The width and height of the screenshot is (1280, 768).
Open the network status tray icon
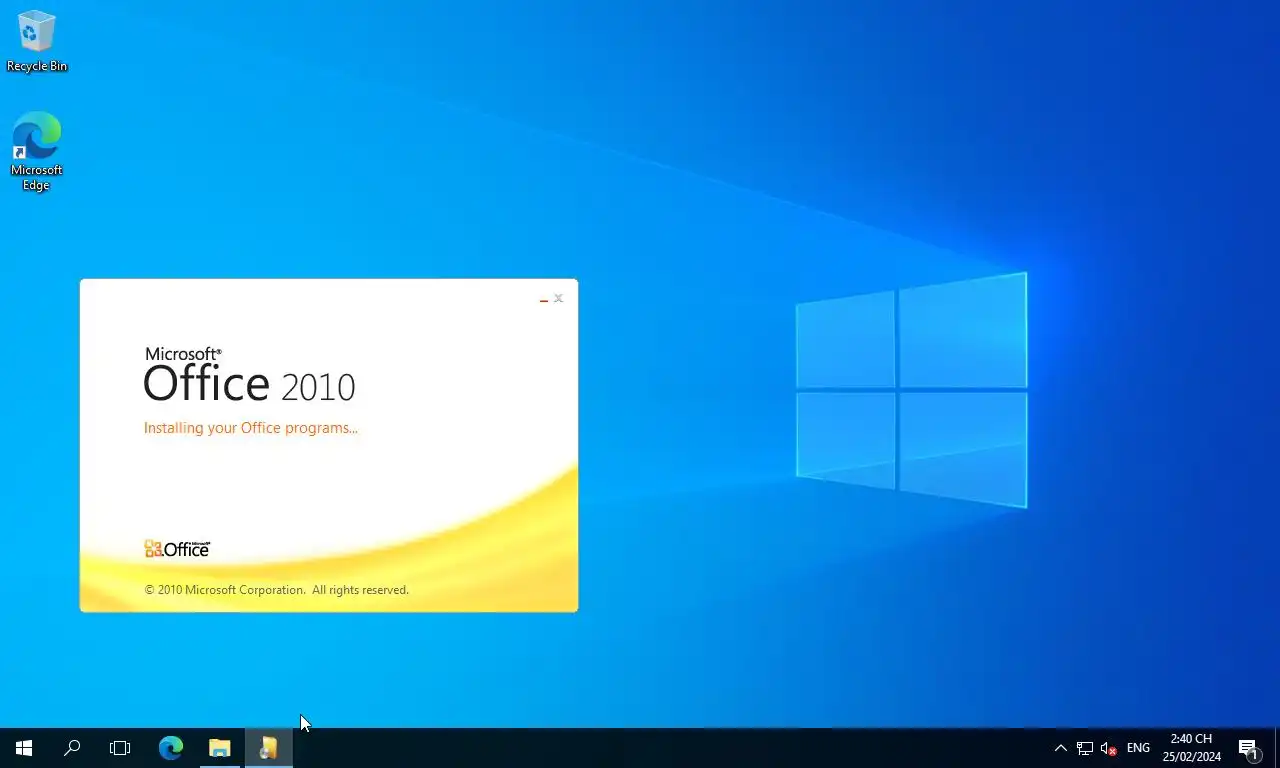(1085, 748)
